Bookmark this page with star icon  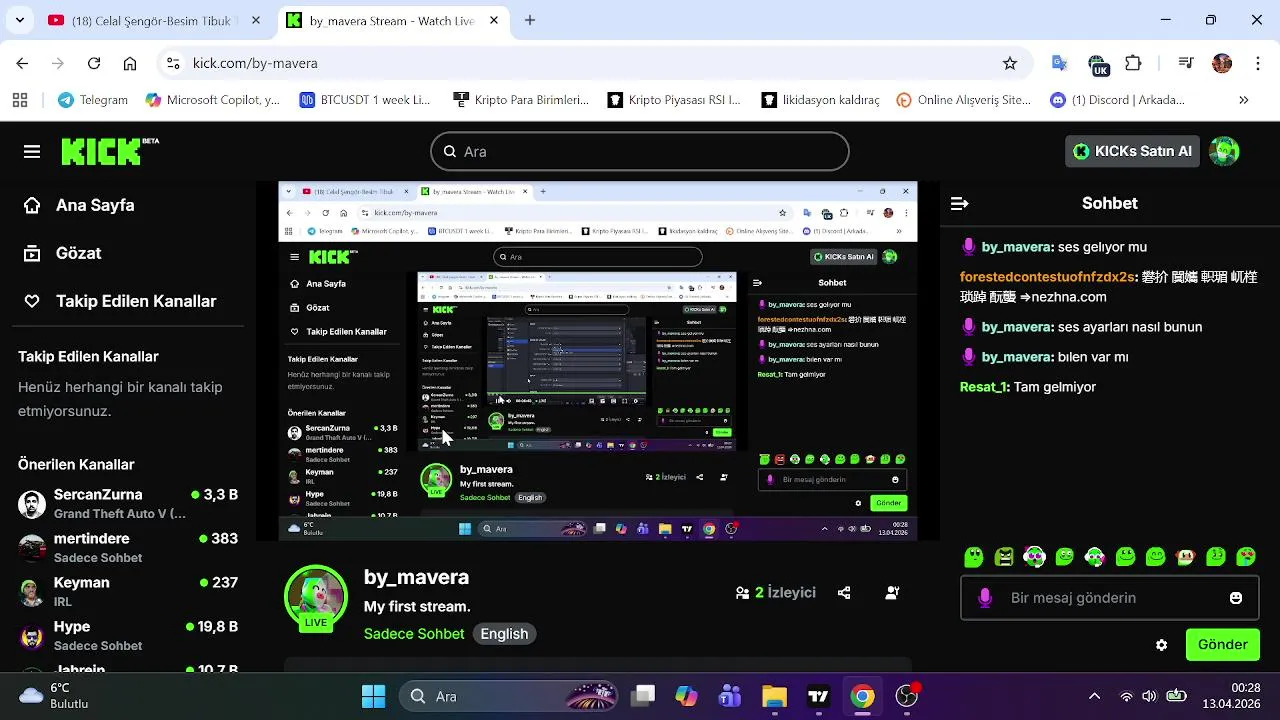click(x=1010, y=63)
